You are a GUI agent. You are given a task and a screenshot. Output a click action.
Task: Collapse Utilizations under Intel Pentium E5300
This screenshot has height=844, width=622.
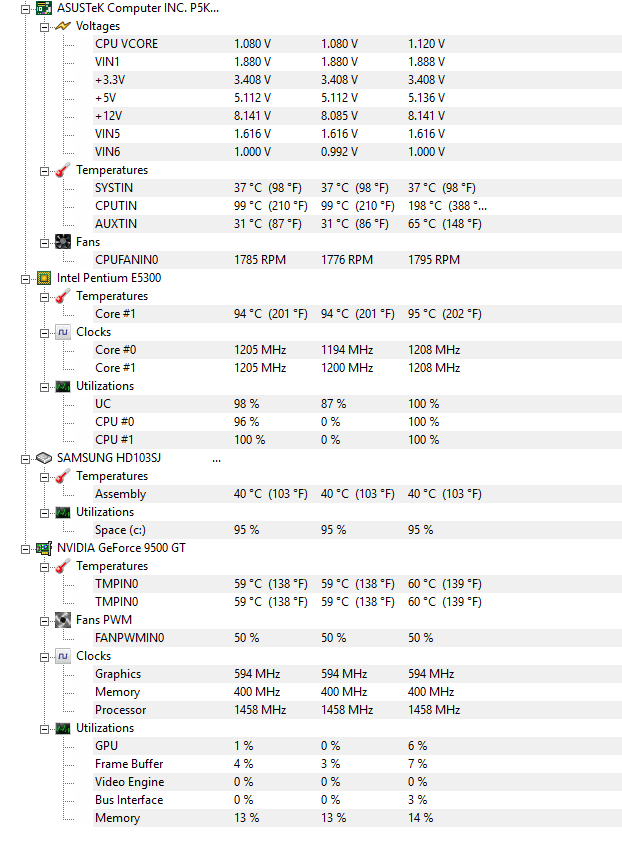[44, 387]
